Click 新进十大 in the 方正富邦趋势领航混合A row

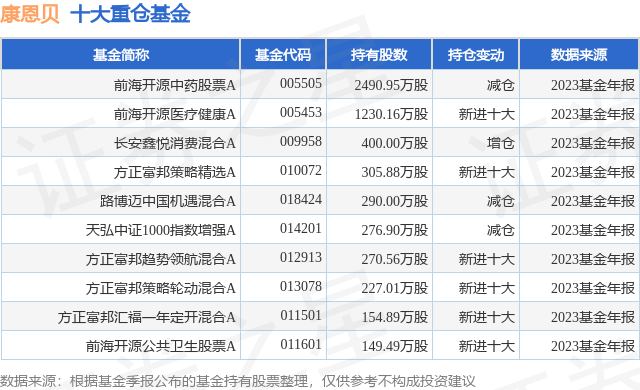point(487,259)
